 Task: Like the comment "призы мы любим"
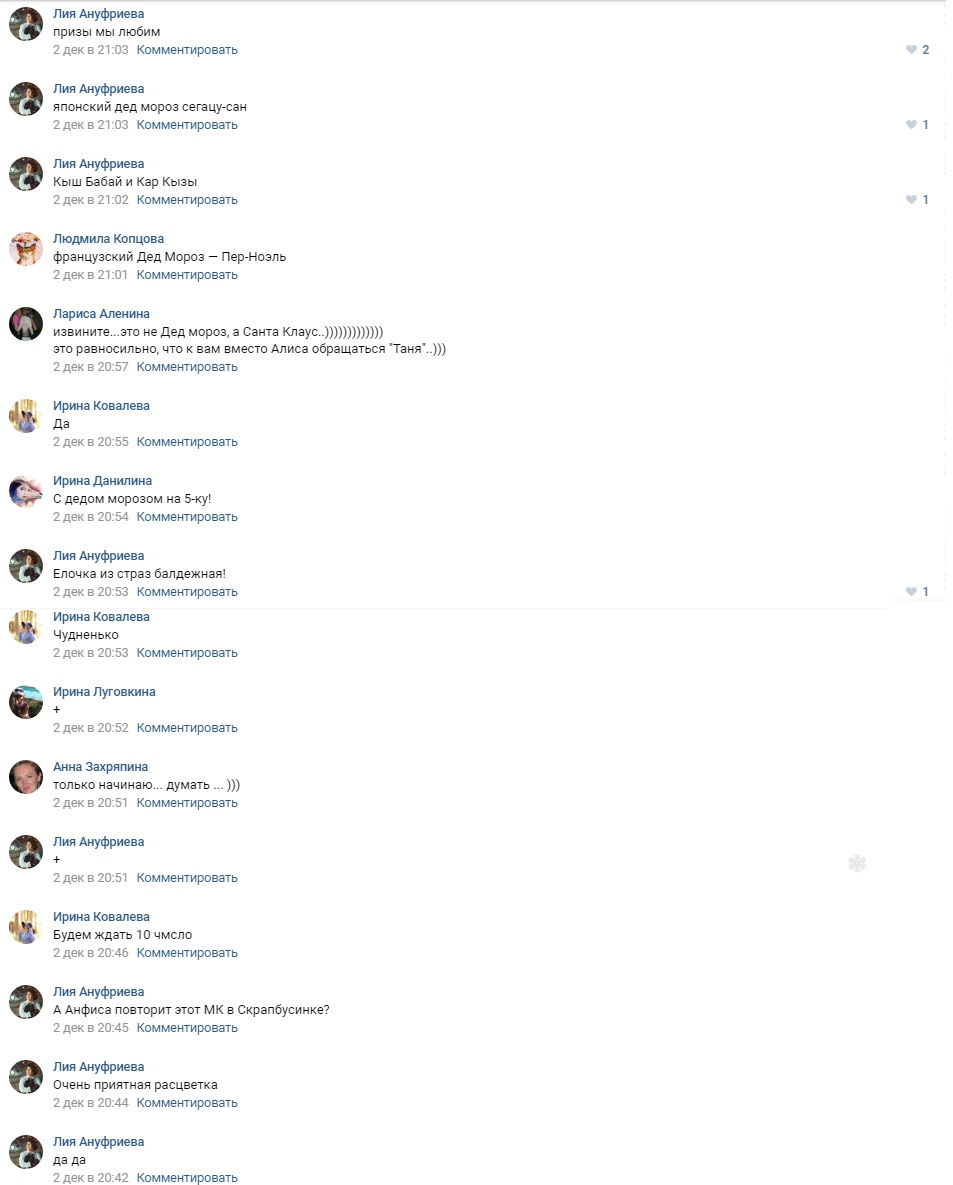pyautogui.click(x=911, y=50)
